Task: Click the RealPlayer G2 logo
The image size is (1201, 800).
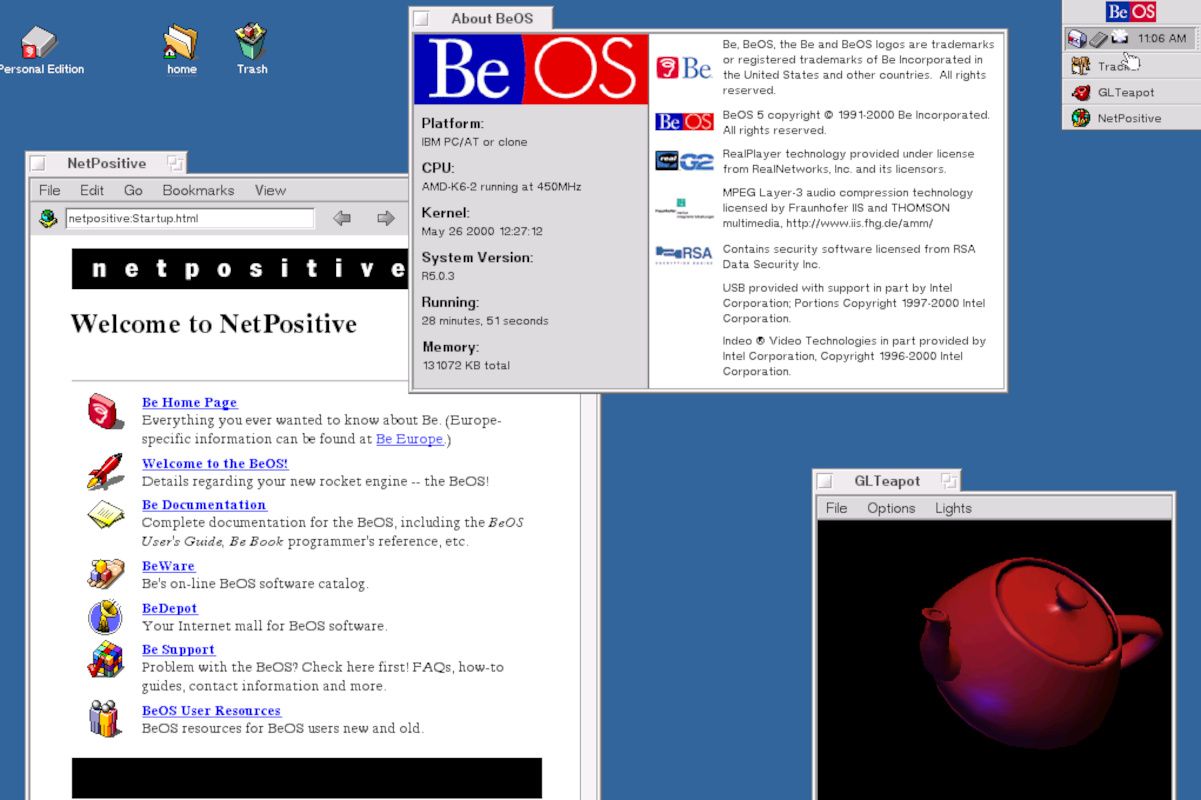Action: coord(684,161)
